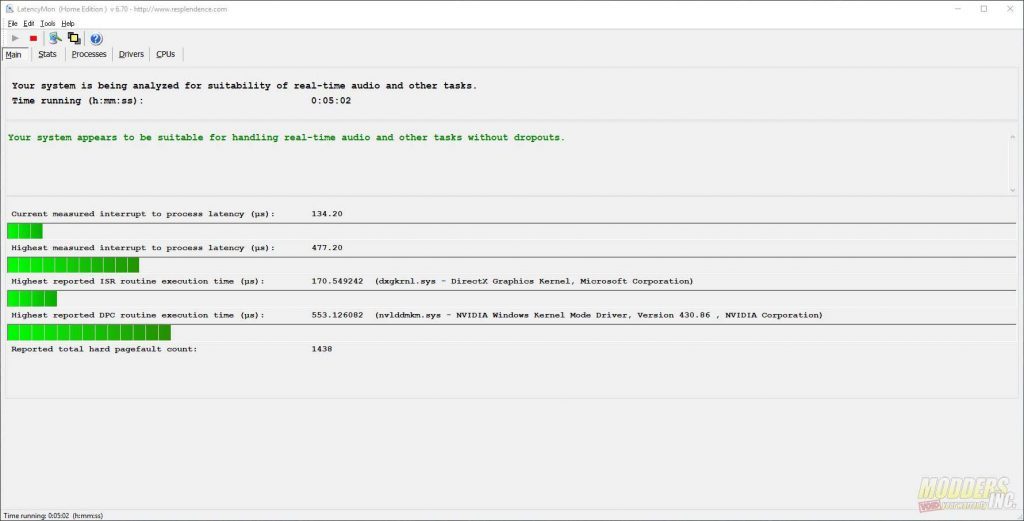Click 'Current measured interrupt to process latency' label
Viewport: 1024px width, 521px height.
pyautogui.click(x=143, y=214)
